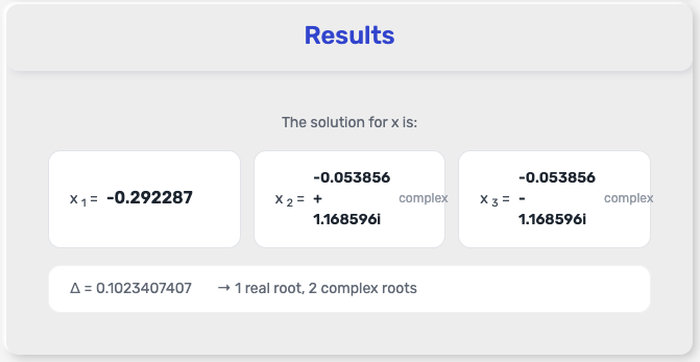The height and width of the screenshot is (362, 700).
Task: Click '1 real root, 2 complex roots' text
Action: coord(326,288)
